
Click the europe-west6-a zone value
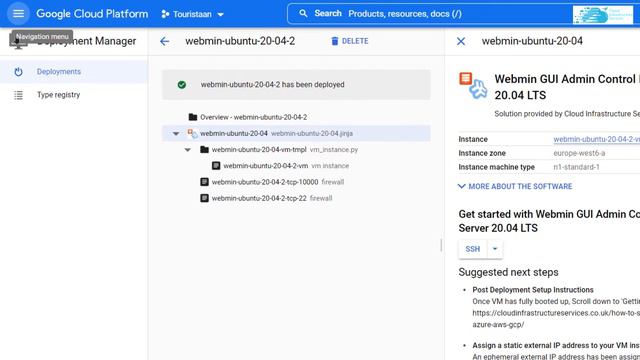(x=579, y=153)
